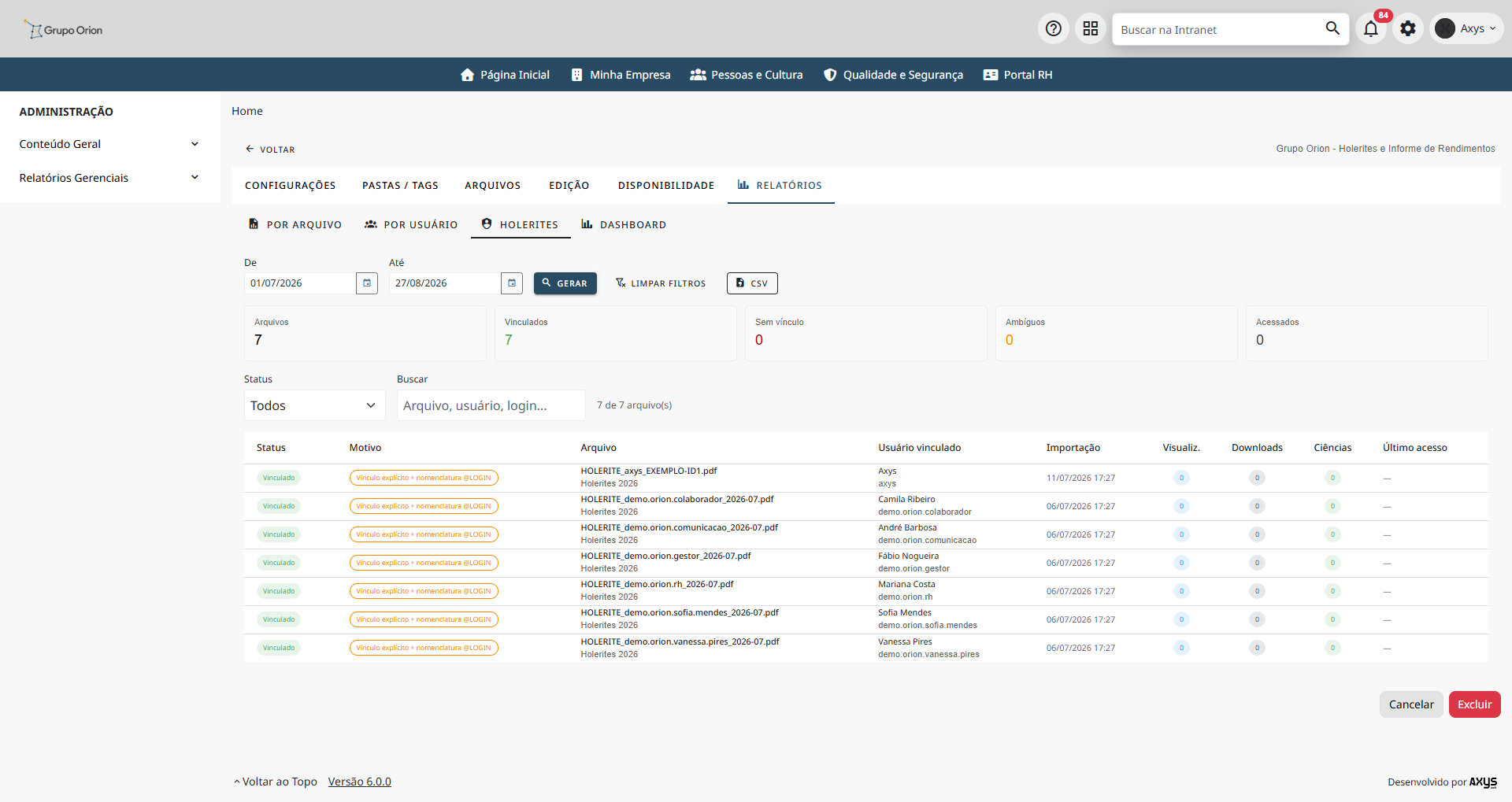Click the Holerites badge icon

pos(487,224)
